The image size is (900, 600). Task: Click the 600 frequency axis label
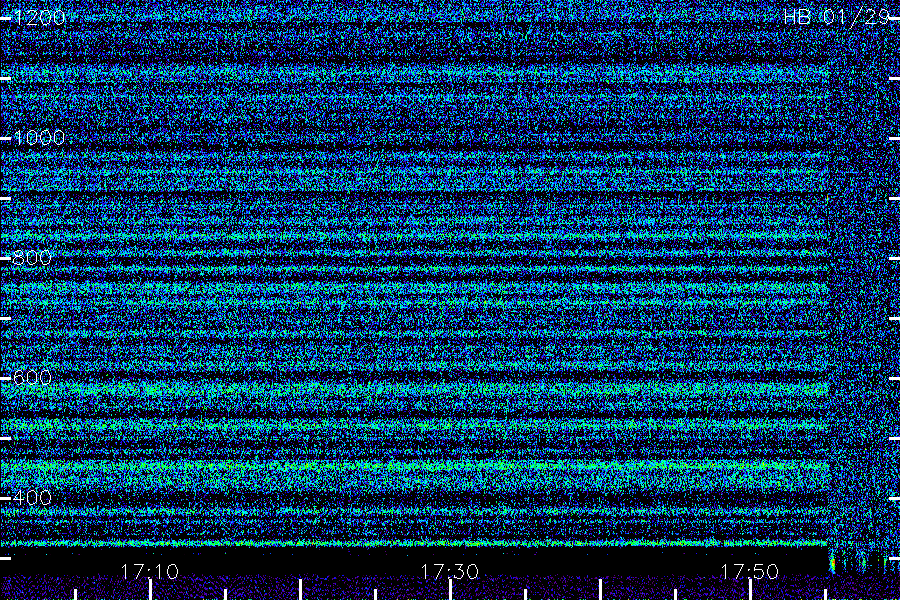[x=32, y=378]
